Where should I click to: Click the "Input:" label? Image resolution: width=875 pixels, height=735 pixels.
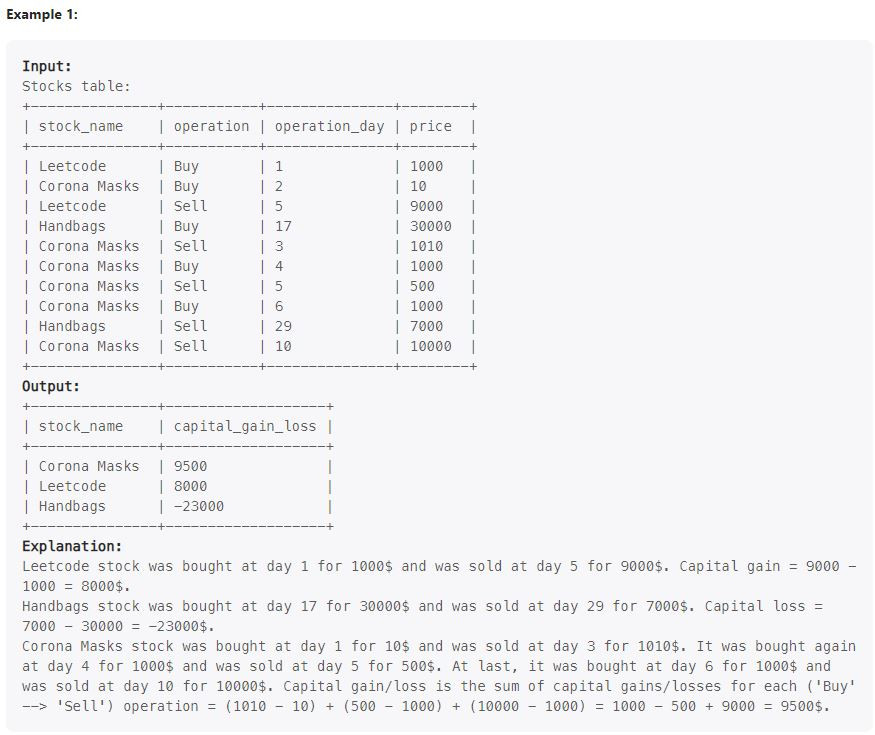click(47, 66)
